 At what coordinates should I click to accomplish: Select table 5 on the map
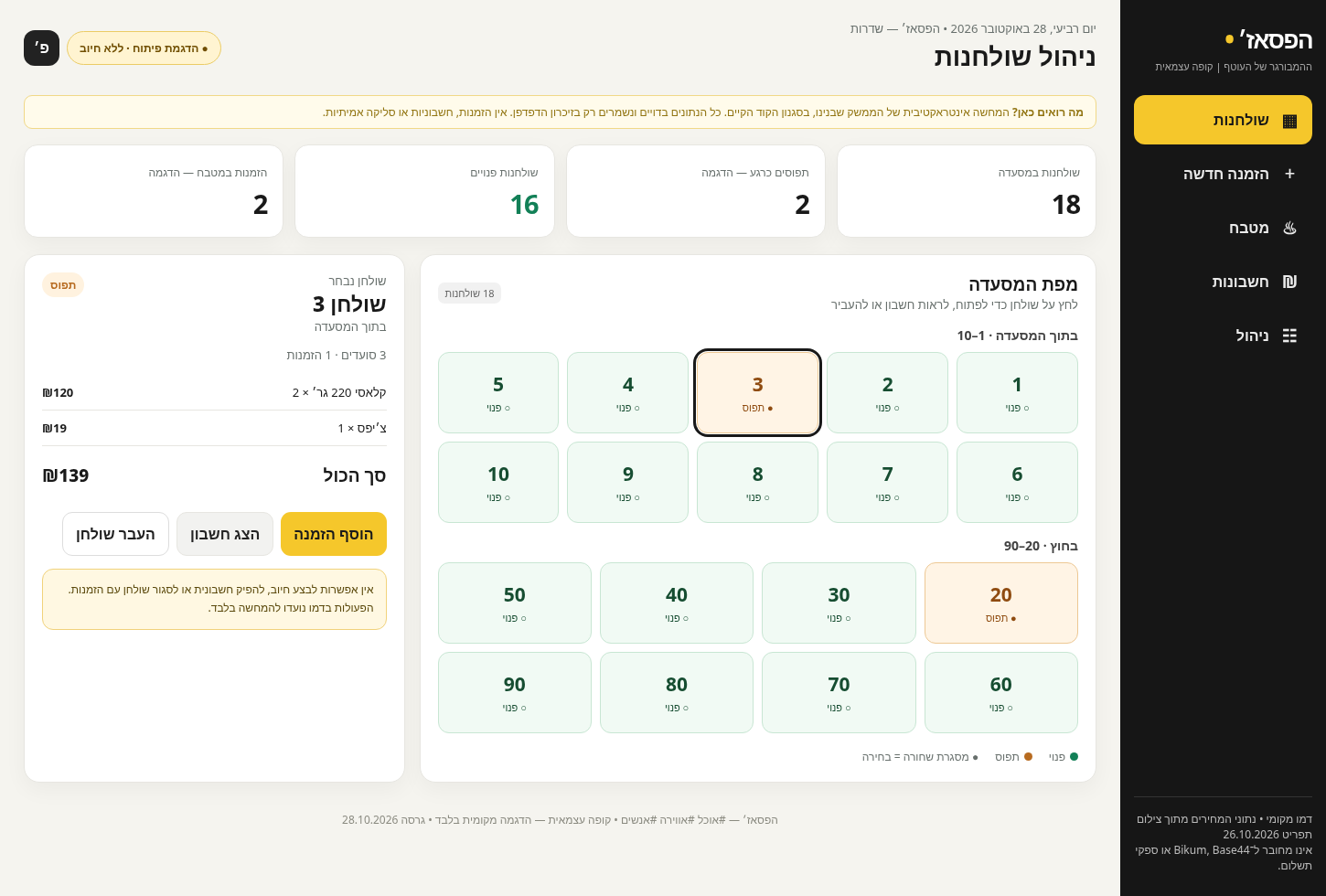coord(498,393)
